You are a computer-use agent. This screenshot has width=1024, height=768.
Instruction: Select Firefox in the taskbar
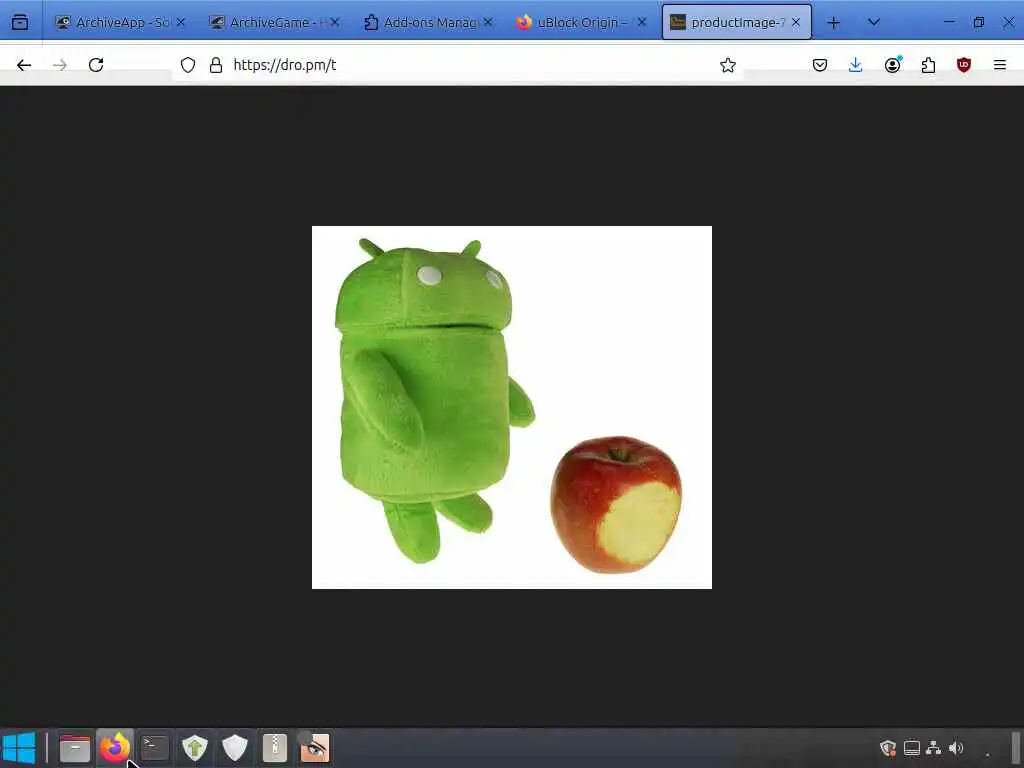[115, 748]
